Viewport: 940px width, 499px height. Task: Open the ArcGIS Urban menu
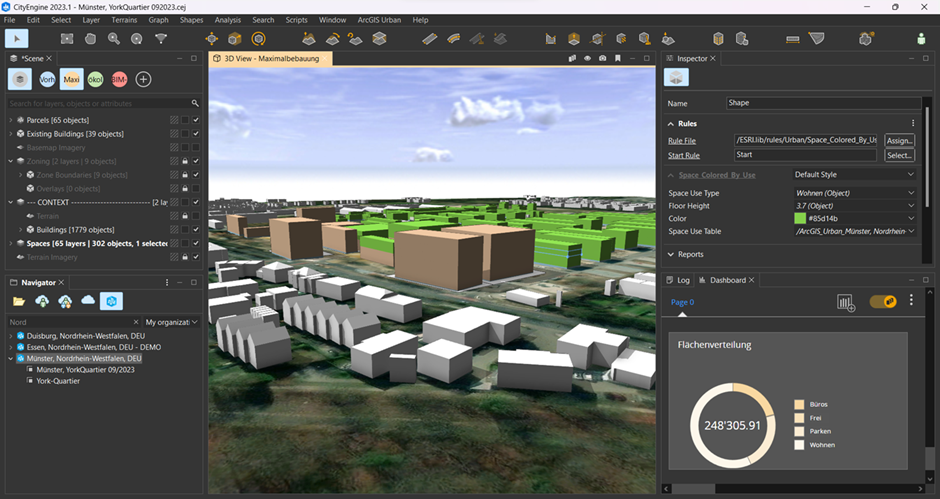click(379, 20)
